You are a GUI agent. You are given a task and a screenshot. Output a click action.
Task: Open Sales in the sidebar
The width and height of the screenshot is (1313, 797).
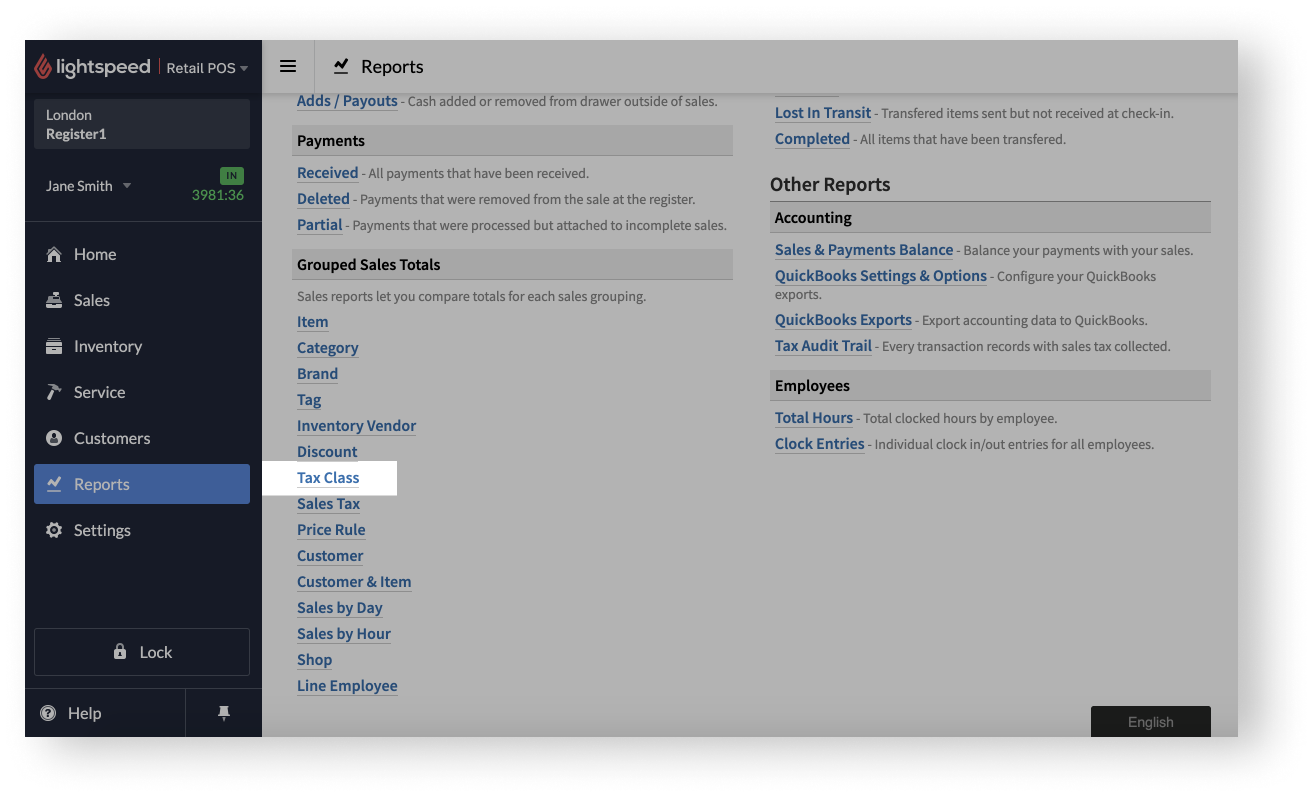coord(142,300)
